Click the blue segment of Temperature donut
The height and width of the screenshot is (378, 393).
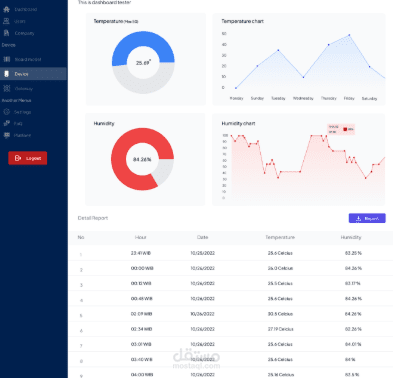pyautogui.click(x=143, y=40)
